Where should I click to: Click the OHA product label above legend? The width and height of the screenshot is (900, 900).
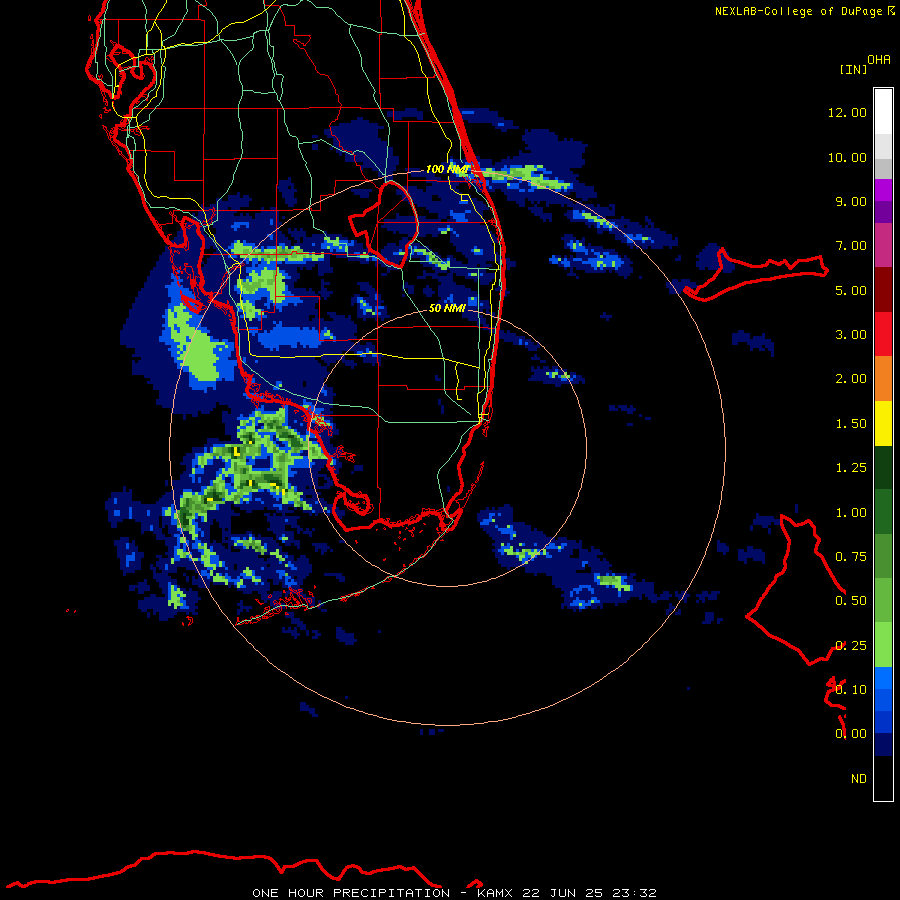pos(879,60)
